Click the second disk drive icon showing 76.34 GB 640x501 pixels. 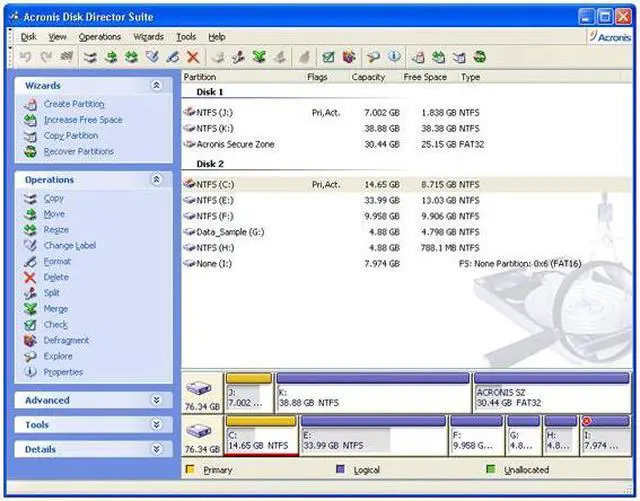point(199,430)
